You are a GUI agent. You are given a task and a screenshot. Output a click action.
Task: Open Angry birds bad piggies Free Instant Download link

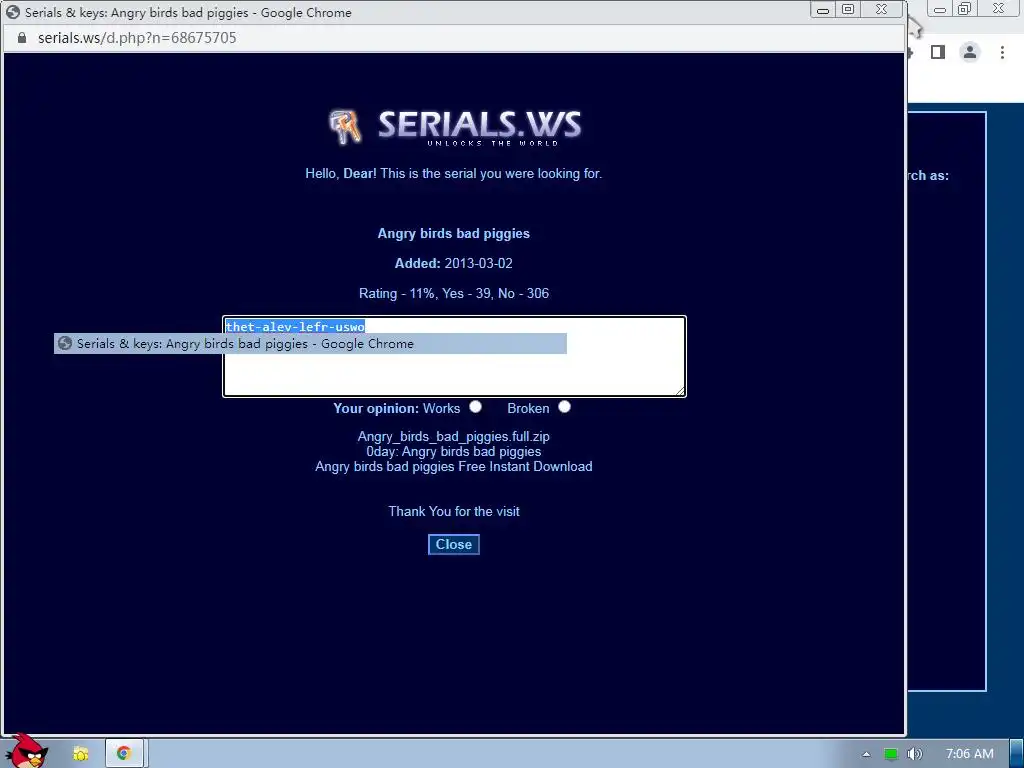454,466
